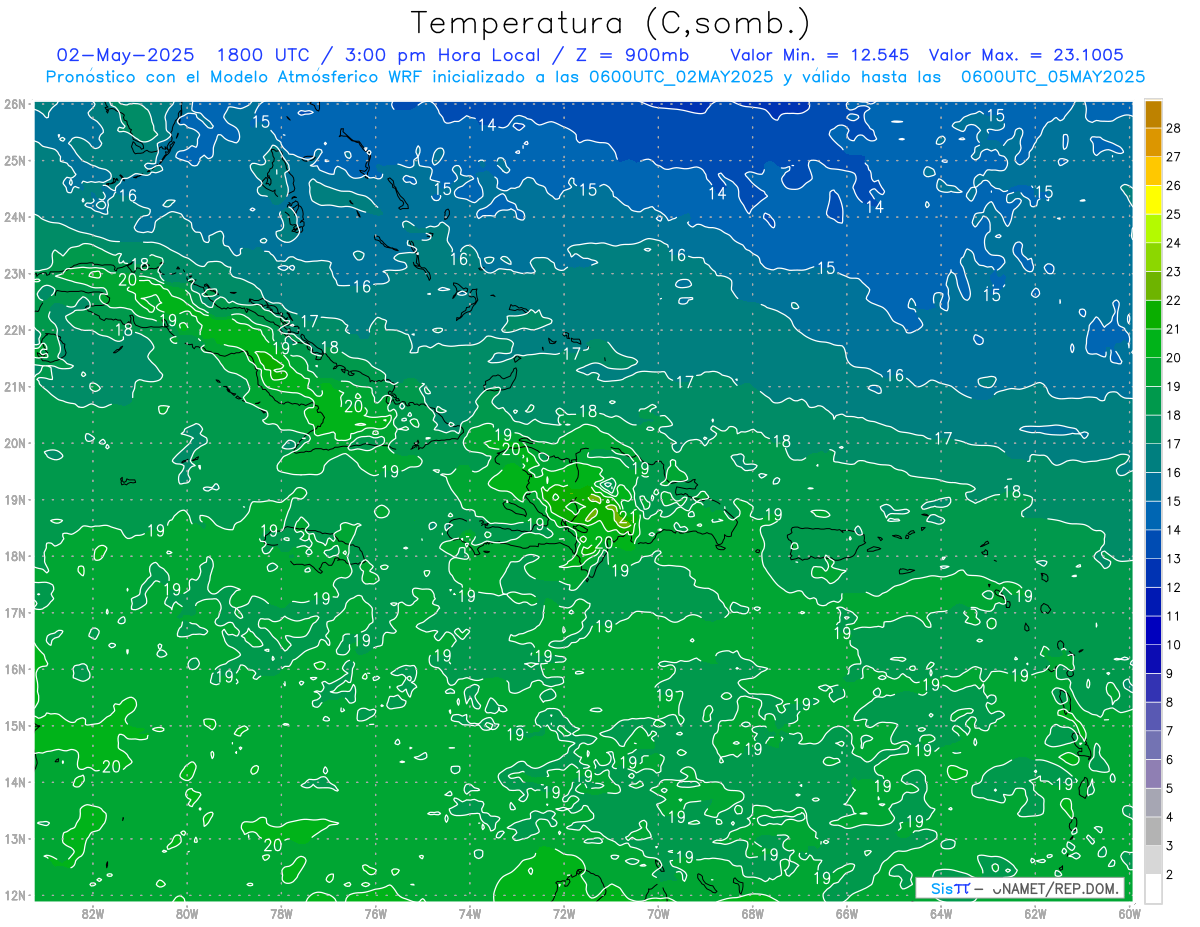Click the 82W longitude axis label
This screenshot has width=1200, height=927.
click(93, 913)
